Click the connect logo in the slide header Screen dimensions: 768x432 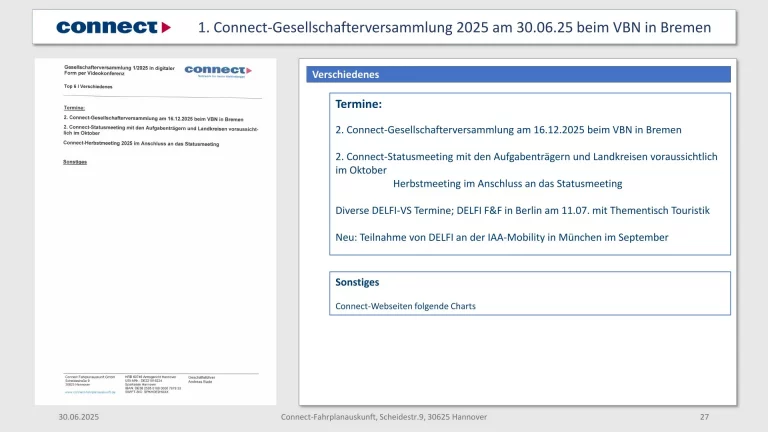click(114, 27)
